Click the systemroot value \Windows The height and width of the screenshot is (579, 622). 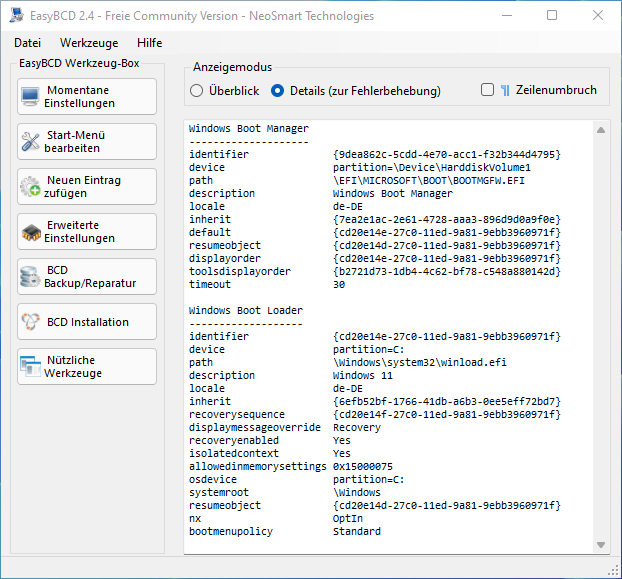coord(357,492)
